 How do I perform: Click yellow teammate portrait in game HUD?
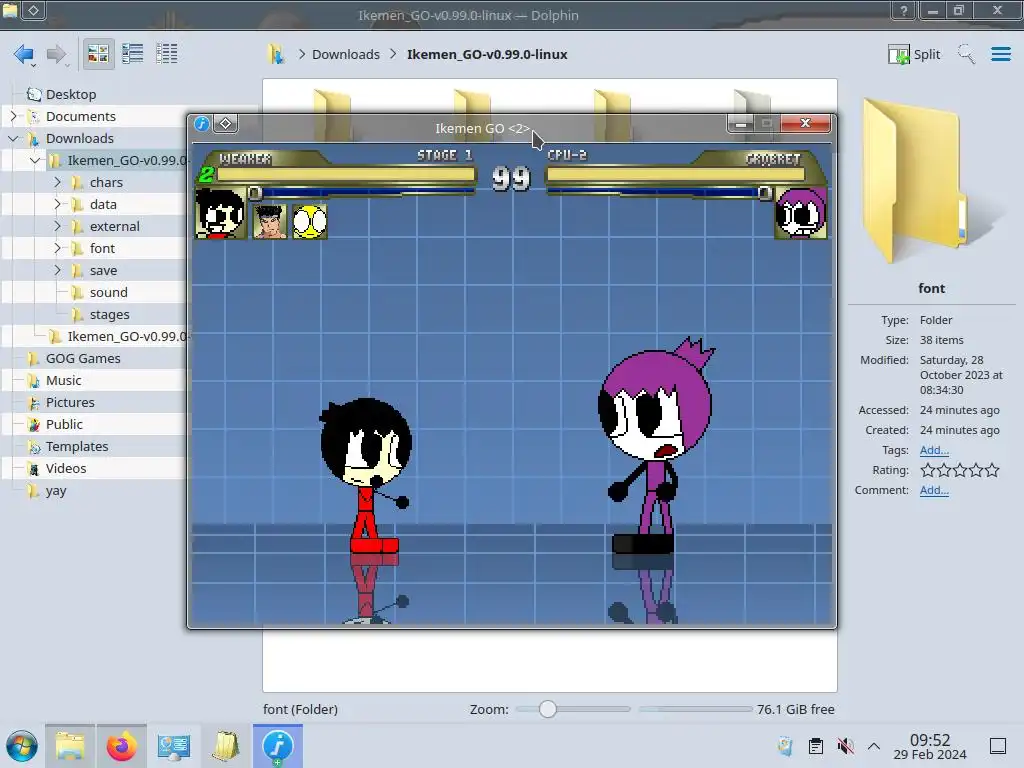coord(310,221)
